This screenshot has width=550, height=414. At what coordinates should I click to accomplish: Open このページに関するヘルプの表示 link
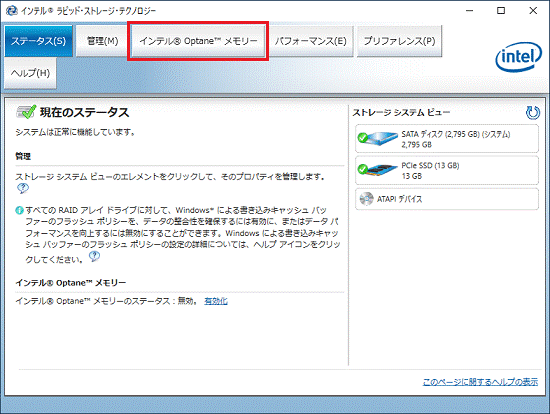click(x=480, y=381)
